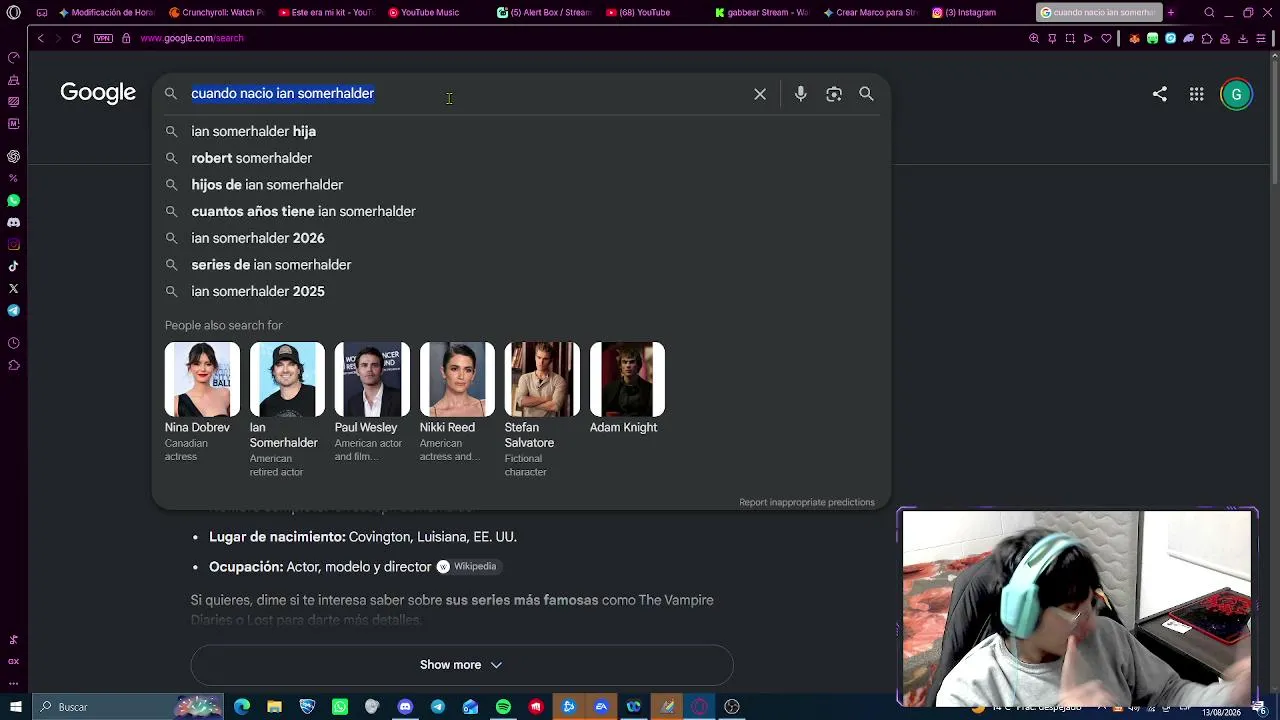This screenshot has height=720, width=1280.
Task: Pick the suggestion 'series de ian somerhalder'
Action: click(x=520, y=265)
